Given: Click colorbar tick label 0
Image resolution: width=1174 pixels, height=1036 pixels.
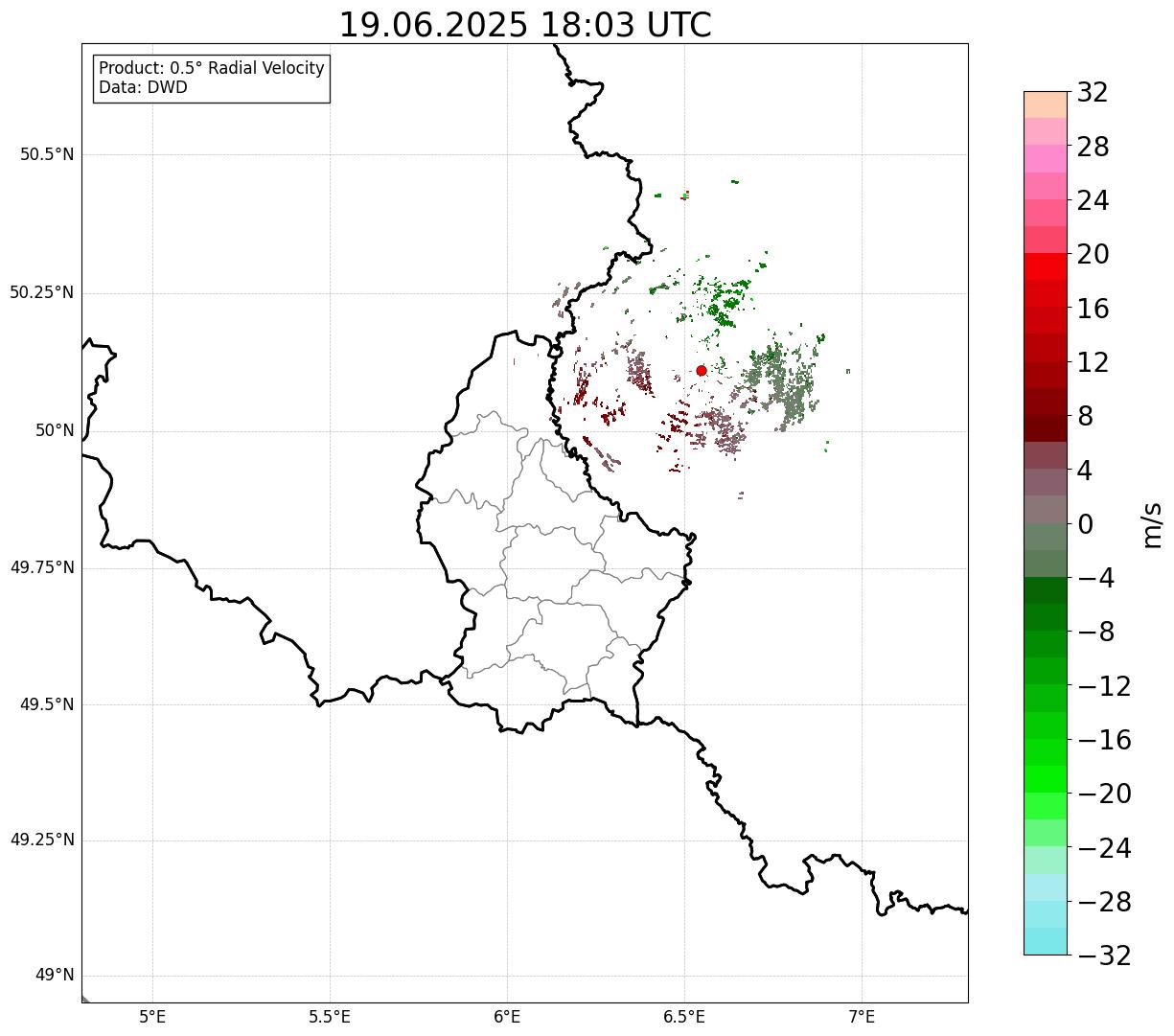Looking at the screenshot, I should click(x=1085, y=524).
